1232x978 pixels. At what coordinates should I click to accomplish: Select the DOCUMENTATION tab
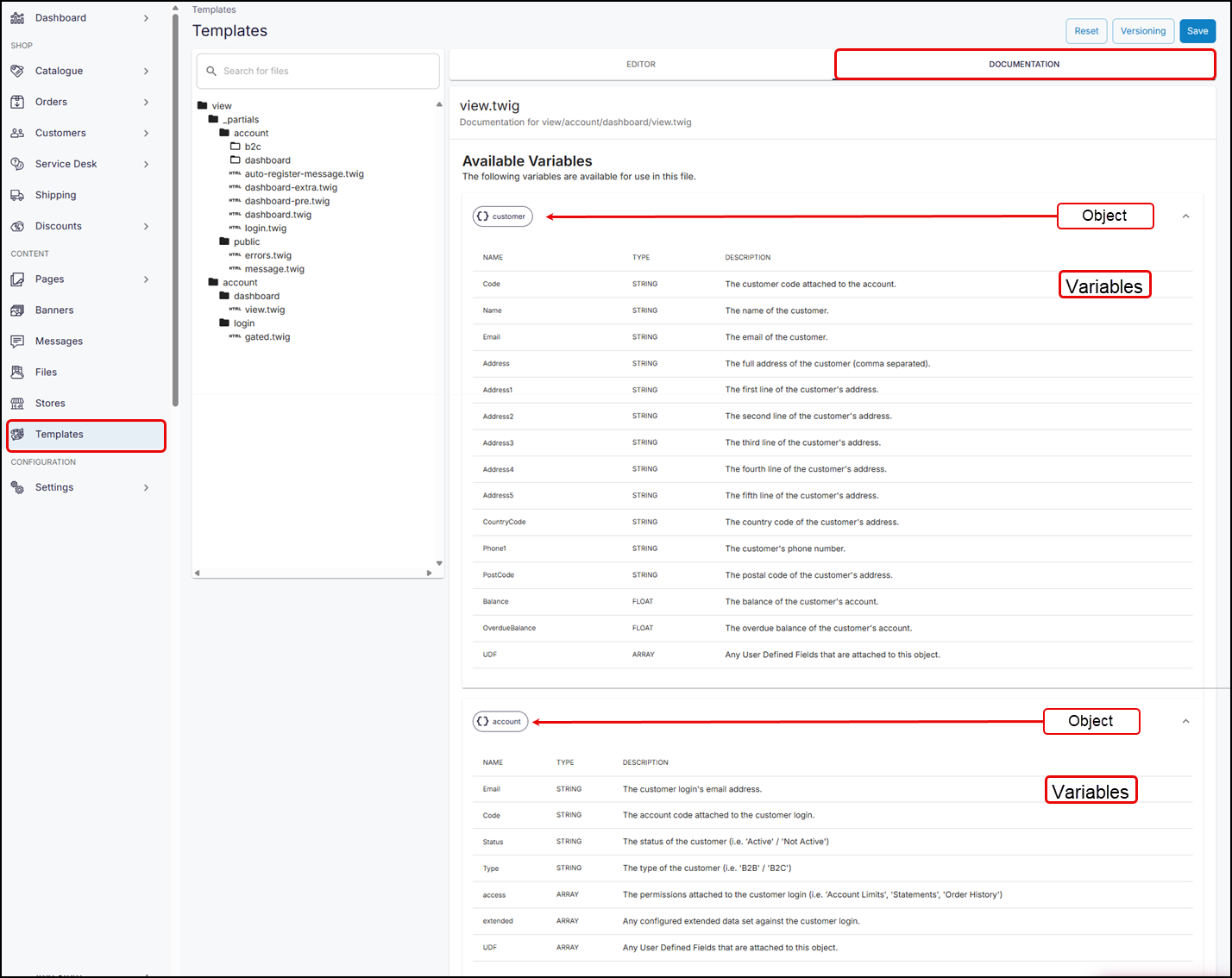point(1024,65)
